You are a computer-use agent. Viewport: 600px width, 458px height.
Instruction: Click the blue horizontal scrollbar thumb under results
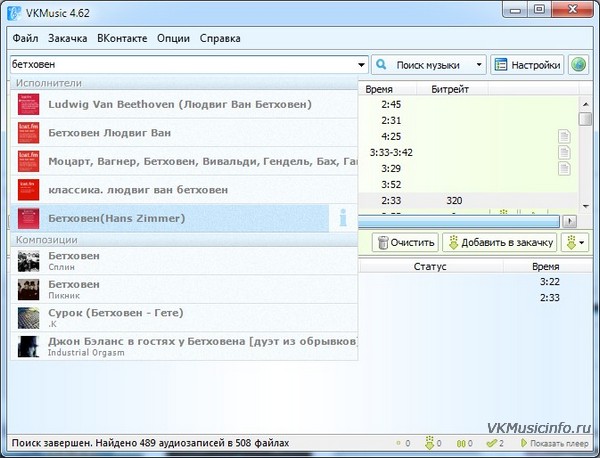coord(458,221)
